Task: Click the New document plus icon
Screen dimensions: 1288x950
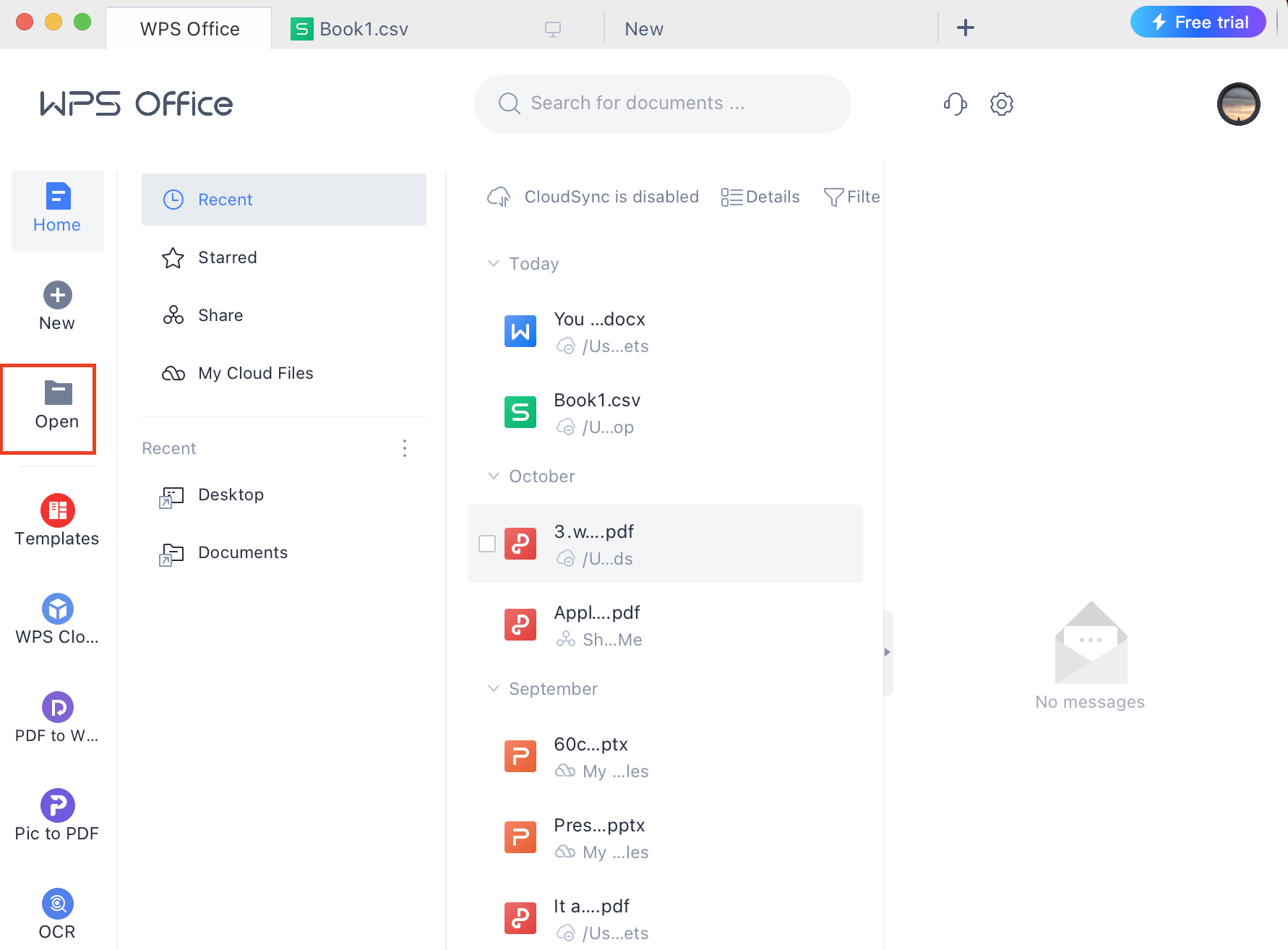Action: pos(57,295)
